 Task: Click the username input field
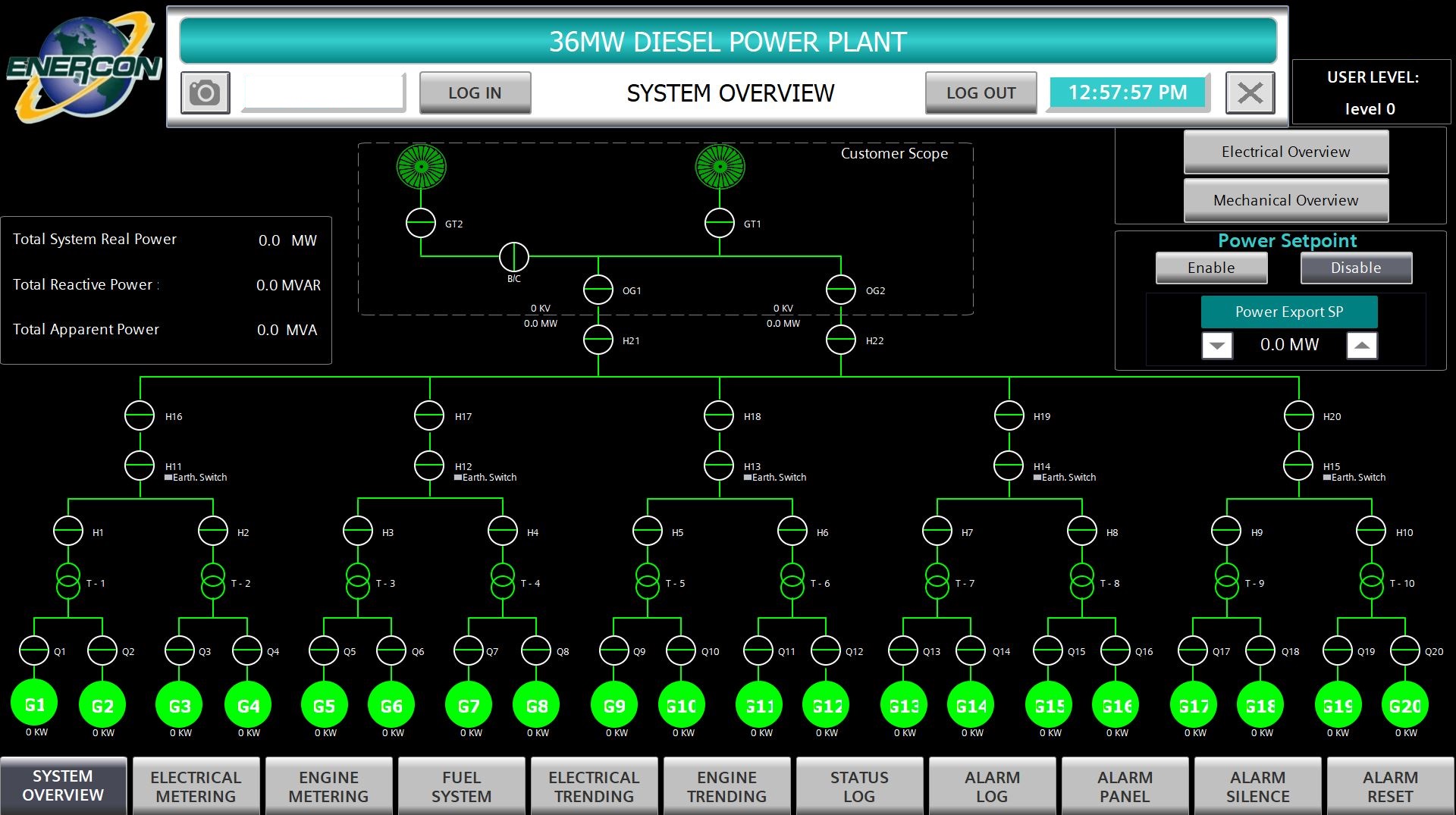click(x=324, y=92)
